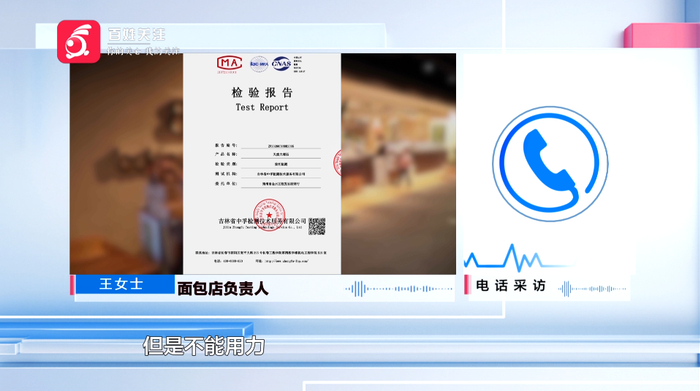Click the CNAS accreditation logo
700x391 pixels.
click(281, 64)
